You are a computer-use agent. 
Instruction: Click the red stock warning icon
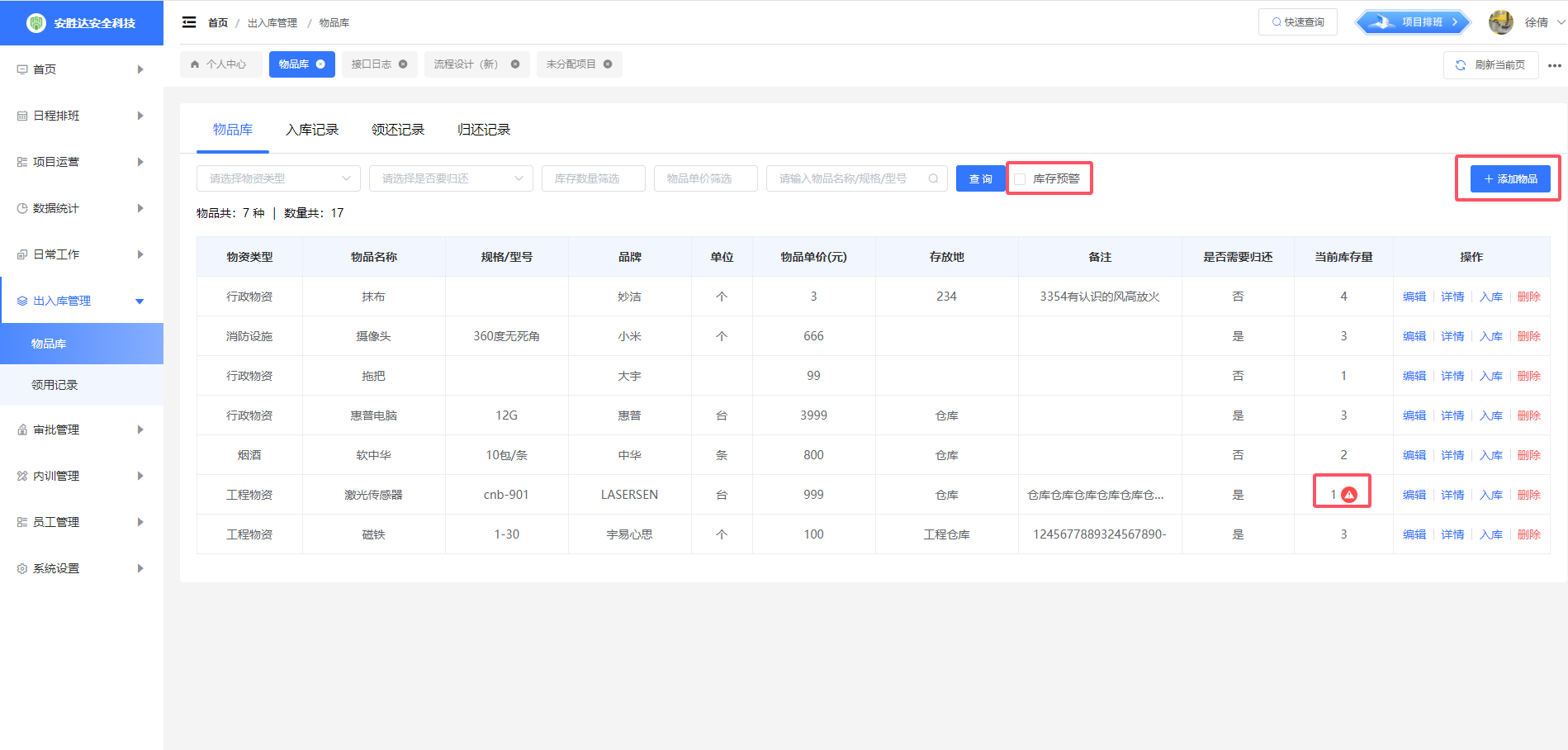tap(1349, 495)
